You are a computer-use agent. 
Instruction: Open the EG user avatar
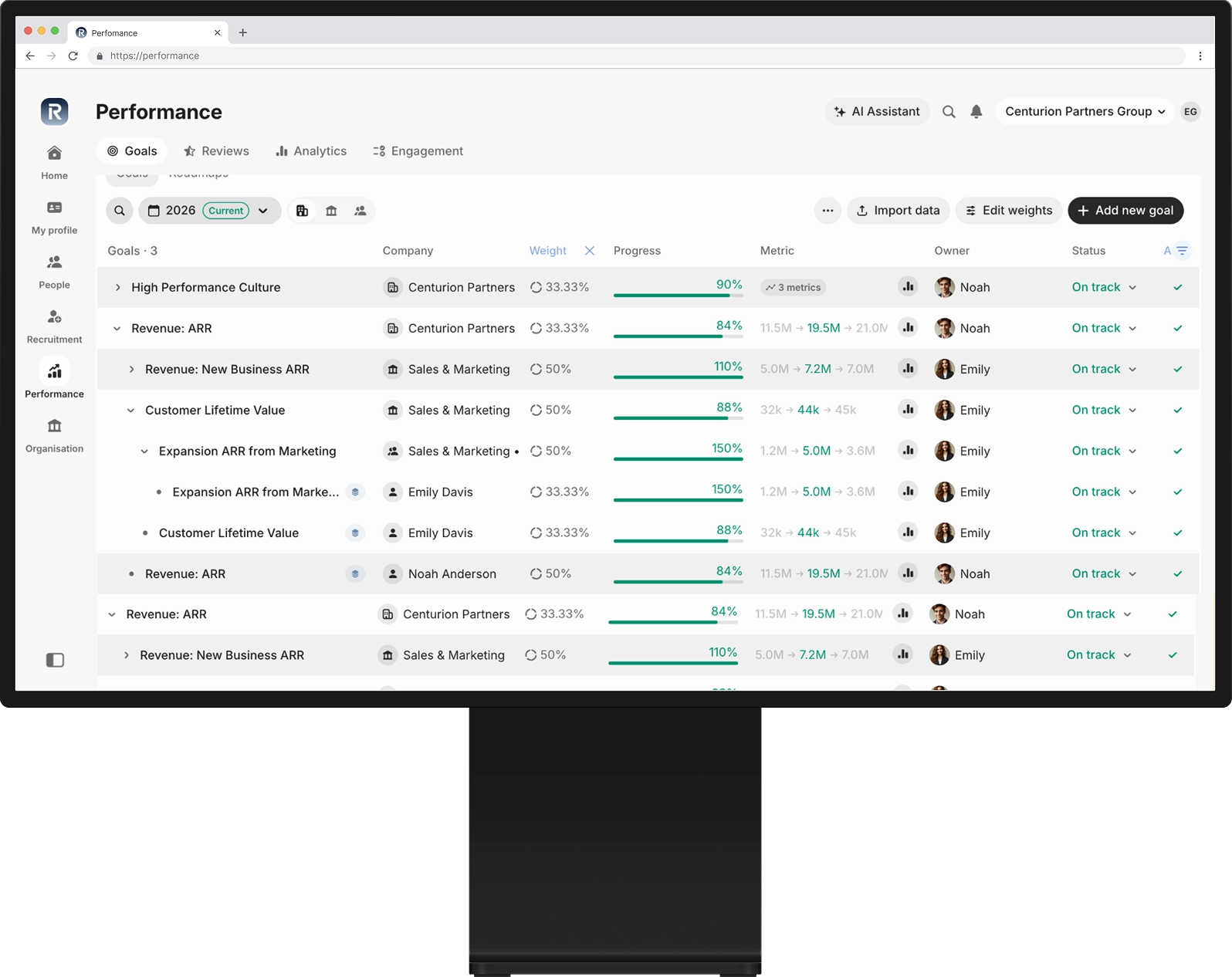1190,112
